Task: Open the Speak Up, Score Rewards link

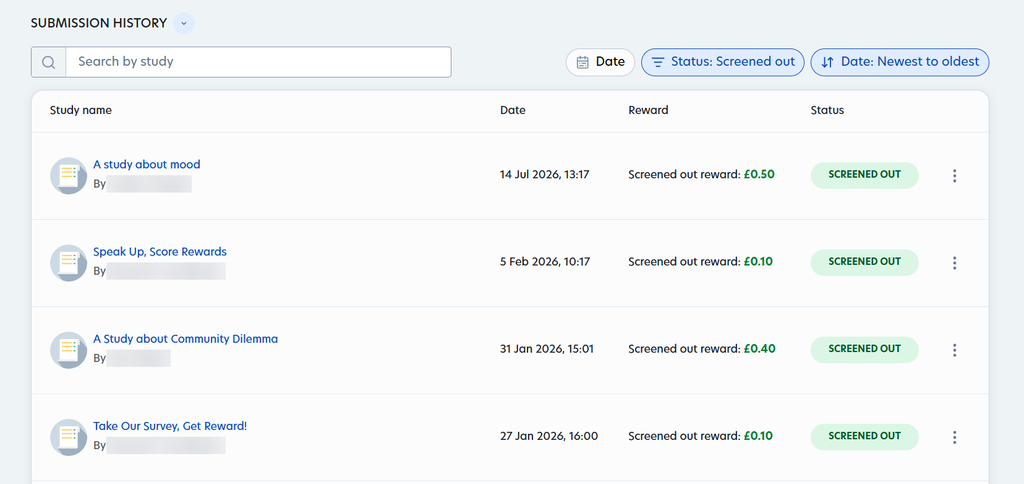Action: (160, 251)
